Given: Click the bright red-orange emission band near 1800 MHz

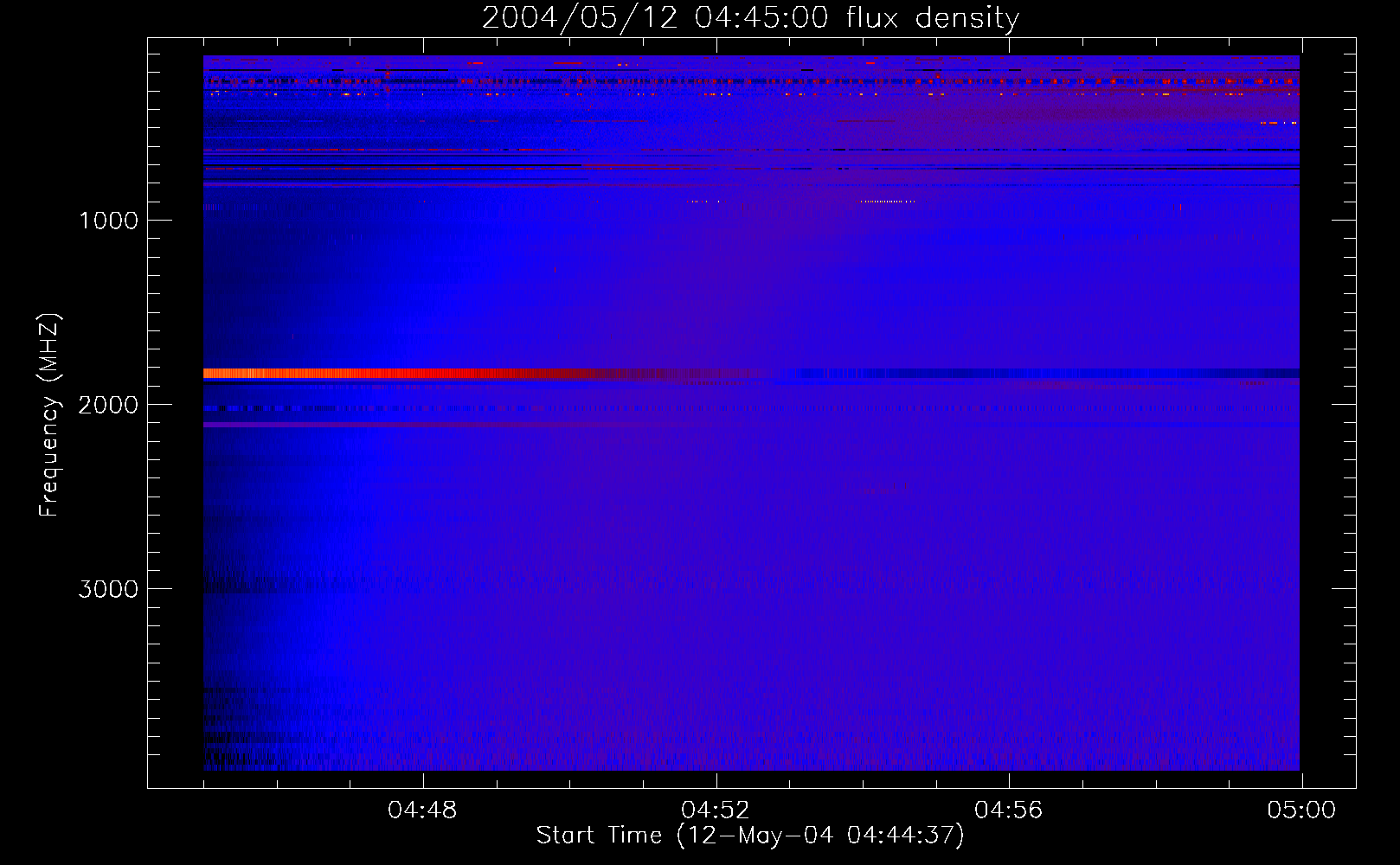Looking at the screenshot, I should coord(476,374).
